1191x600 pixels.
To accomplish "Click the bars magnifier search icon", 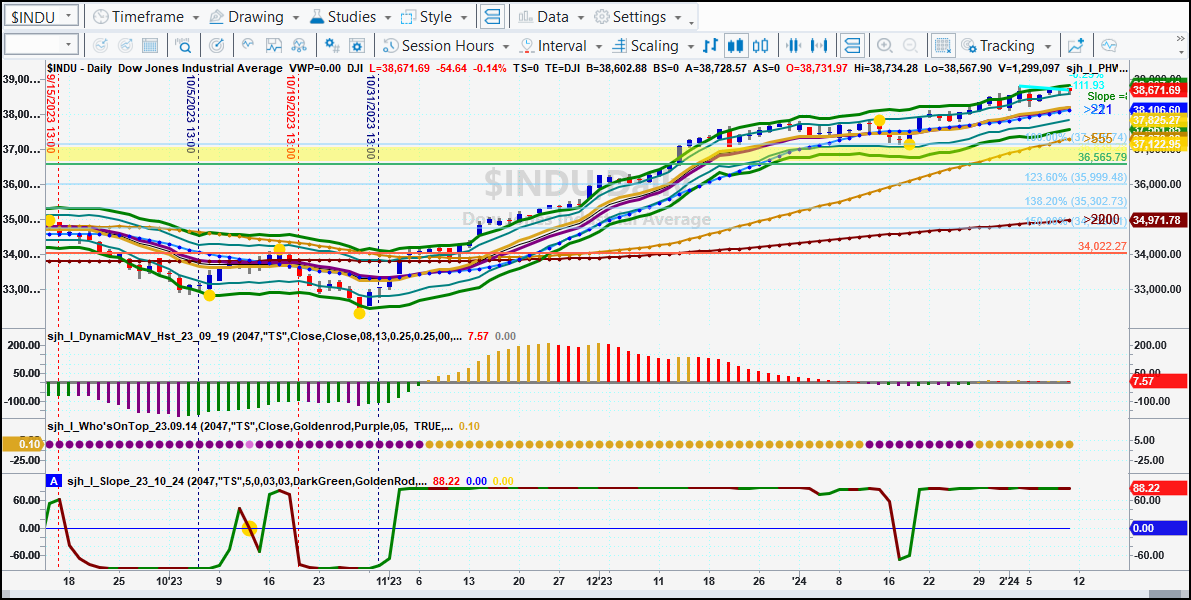I will 183,46.
